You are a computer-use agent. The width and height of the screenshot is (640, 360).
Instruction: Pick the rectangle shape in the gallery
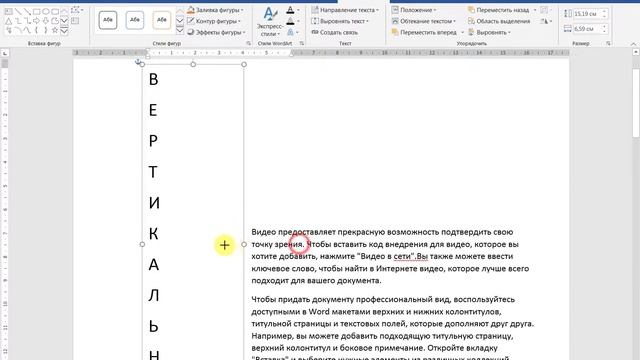pos(36,11)
